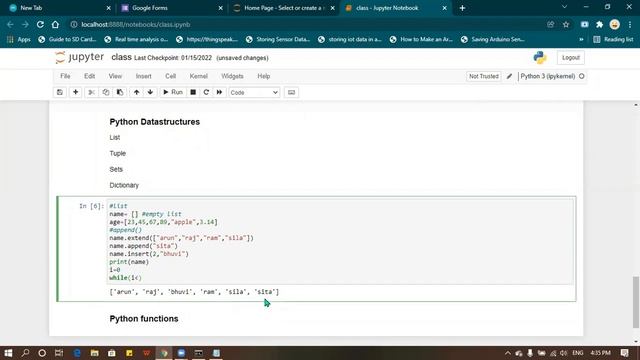
Task: Click the Not Trusted button
Action: point(484,76)
